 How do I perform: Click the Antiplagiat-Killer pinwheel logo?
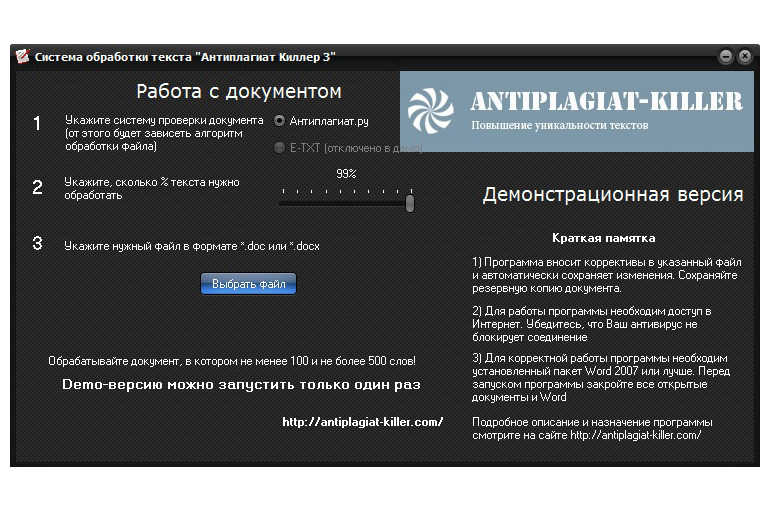431,111
